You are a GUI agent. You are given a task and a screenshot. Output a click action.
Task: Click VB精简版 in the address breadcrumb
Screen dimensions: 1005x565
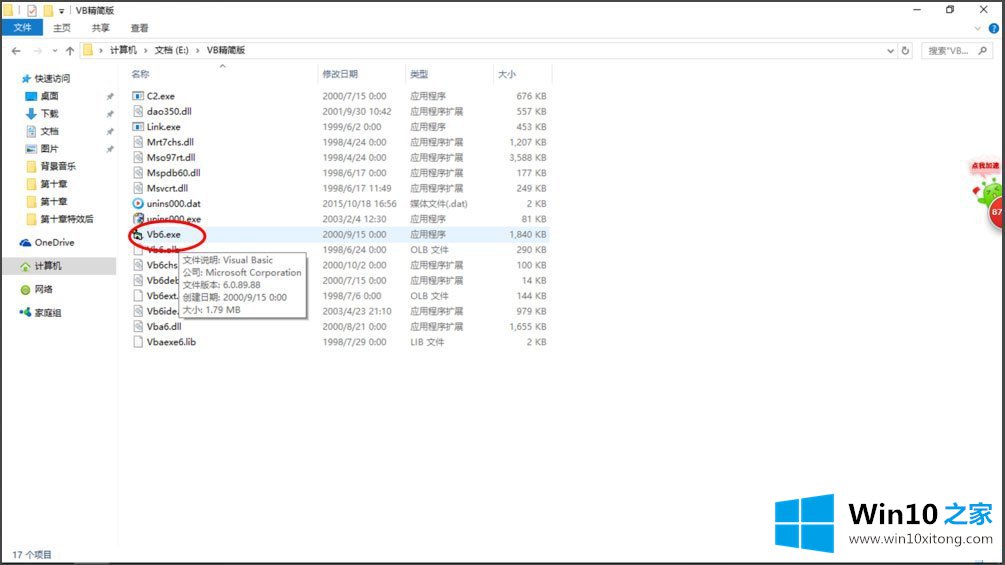(226, 50)
